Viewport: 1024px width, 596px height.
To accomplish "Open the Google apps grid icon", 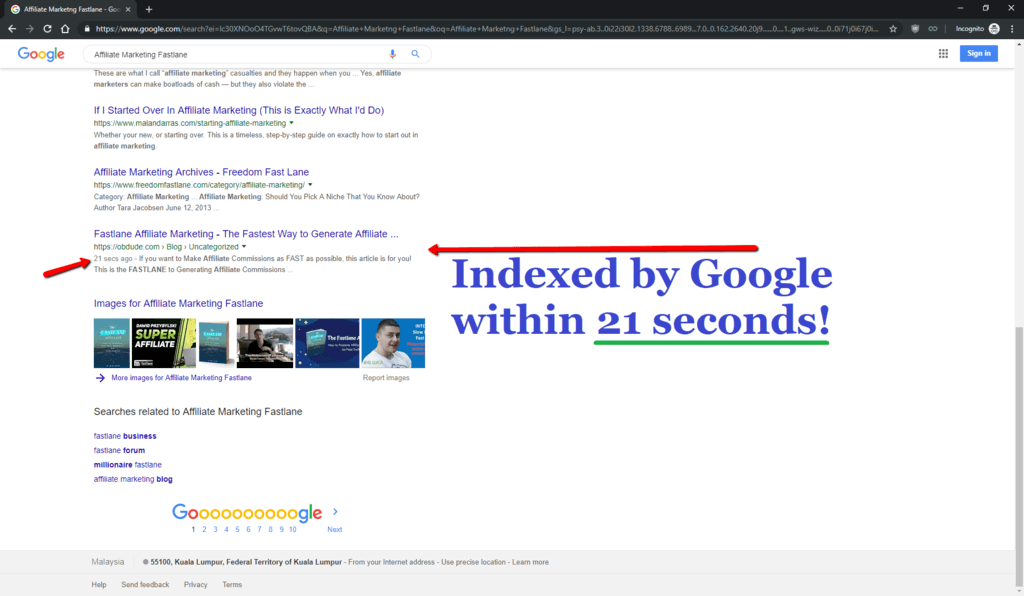I will pos(943,54).
